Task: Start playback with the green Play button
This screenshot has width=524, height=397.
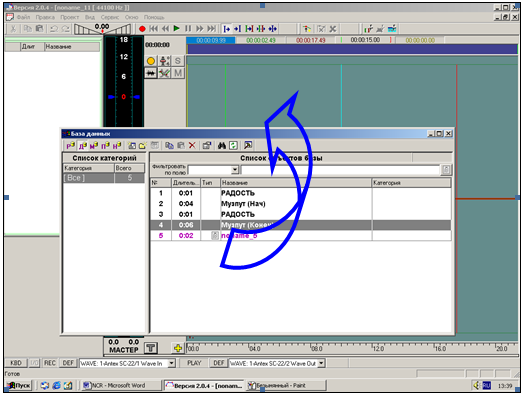Action: 177,29
